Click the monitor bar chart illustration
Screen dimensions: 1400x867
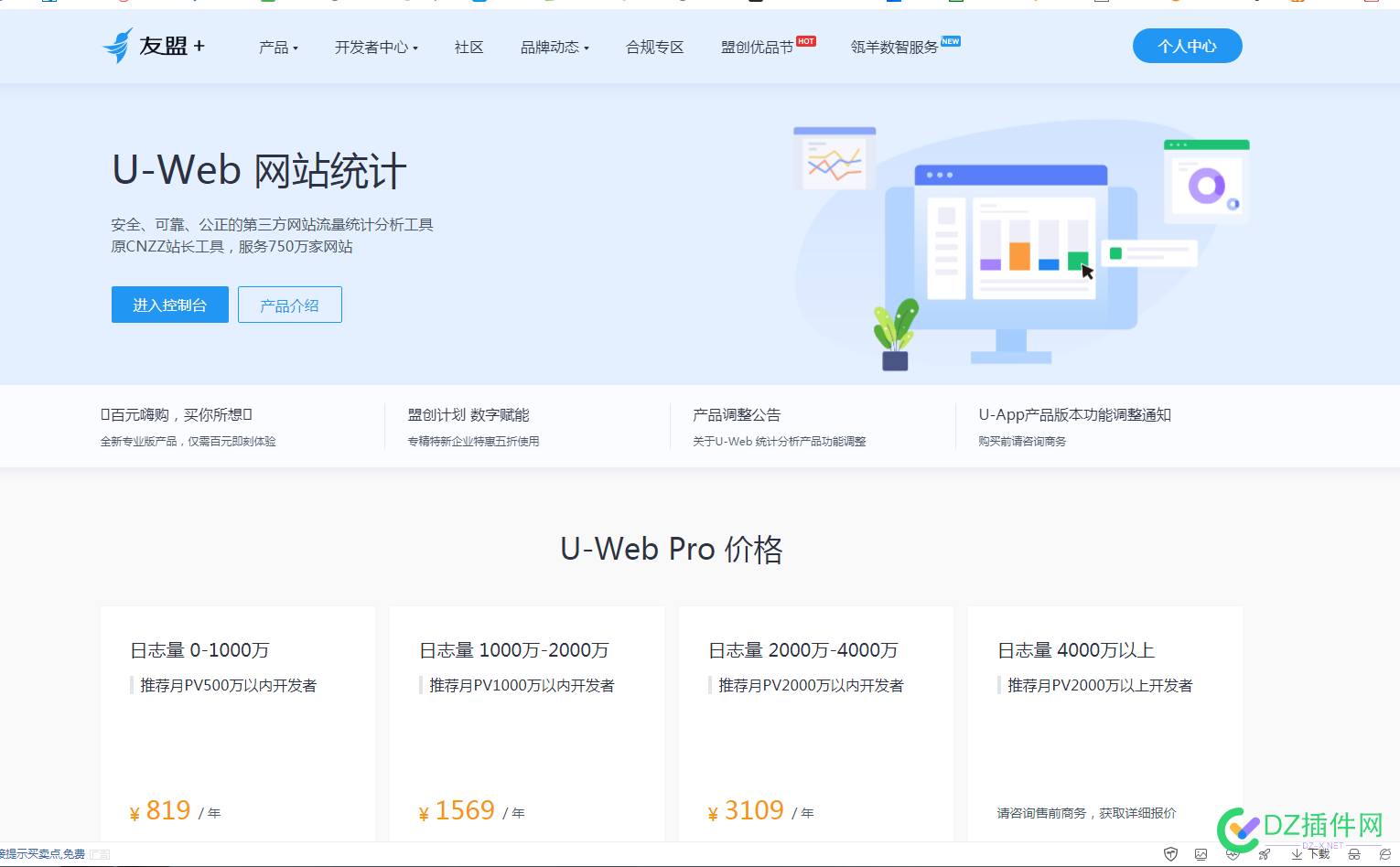(1034, 247)
